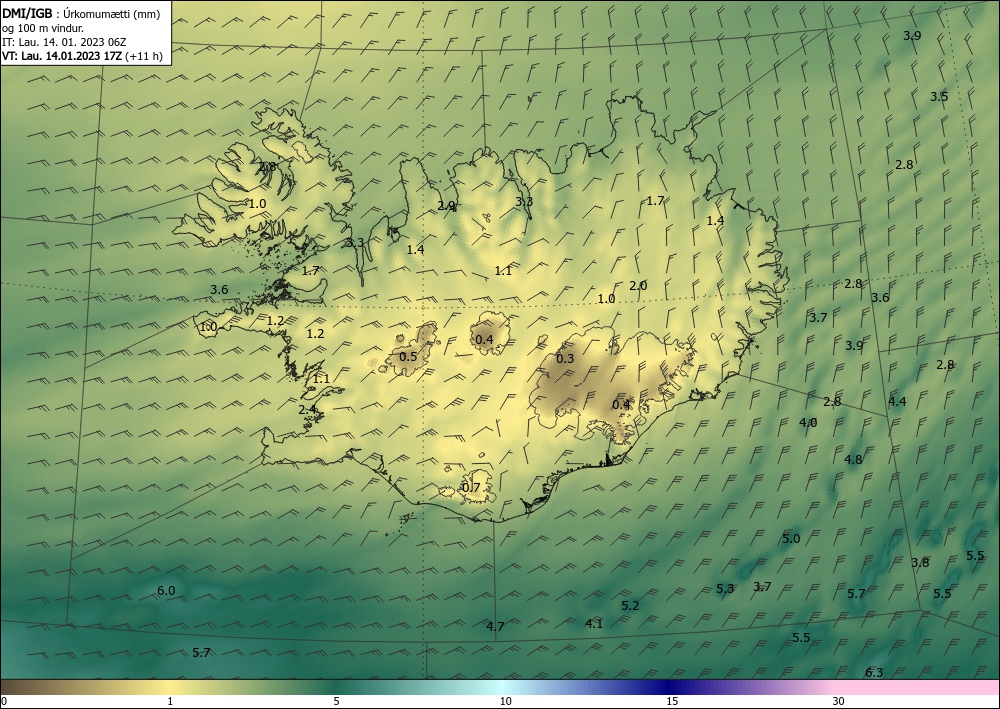Click the 5.2 value label
Viewport: 1000px width, 709px height.
click(x=630, y=606)
